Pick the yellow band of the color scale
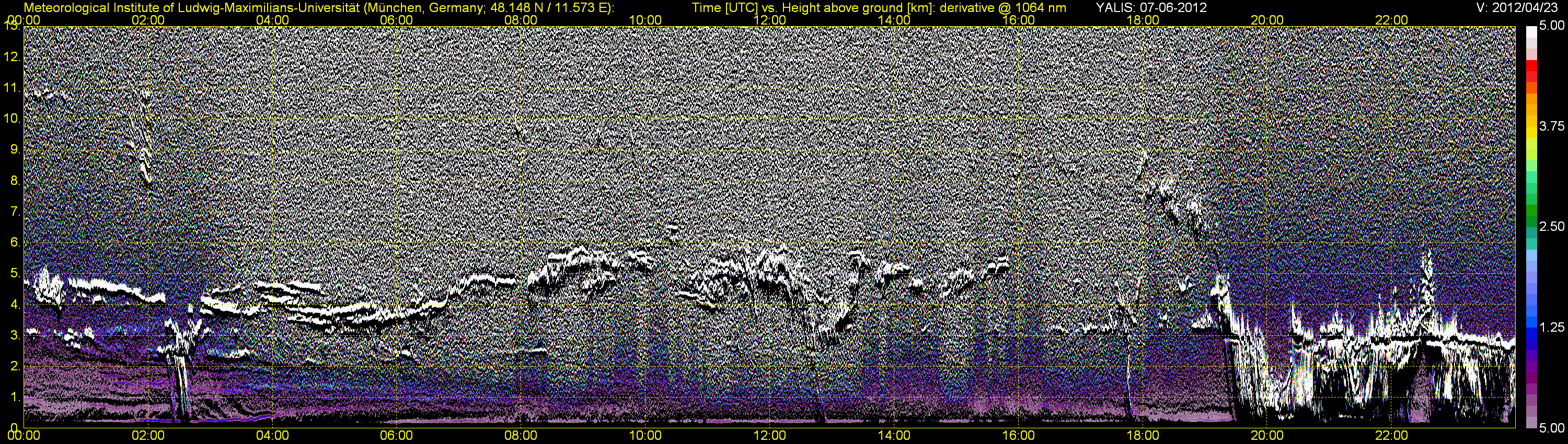 pos(1531,132)
